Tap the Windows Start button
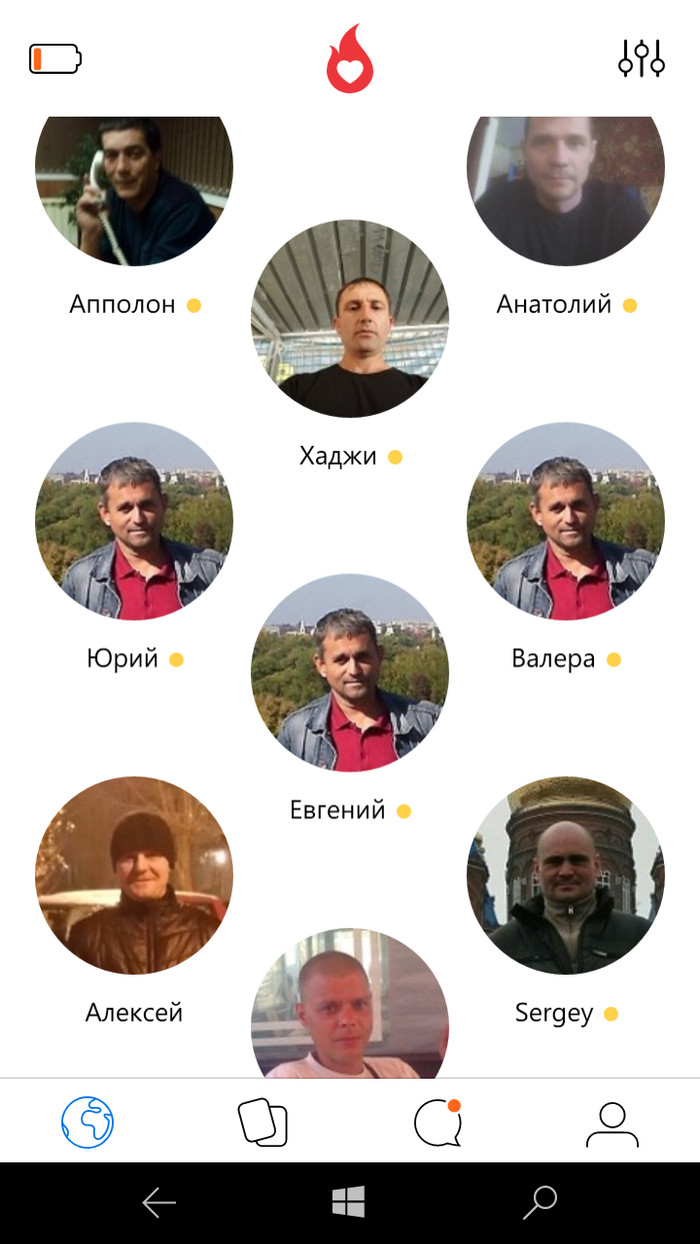The image size is (700, 1244). pos(349,1202)
